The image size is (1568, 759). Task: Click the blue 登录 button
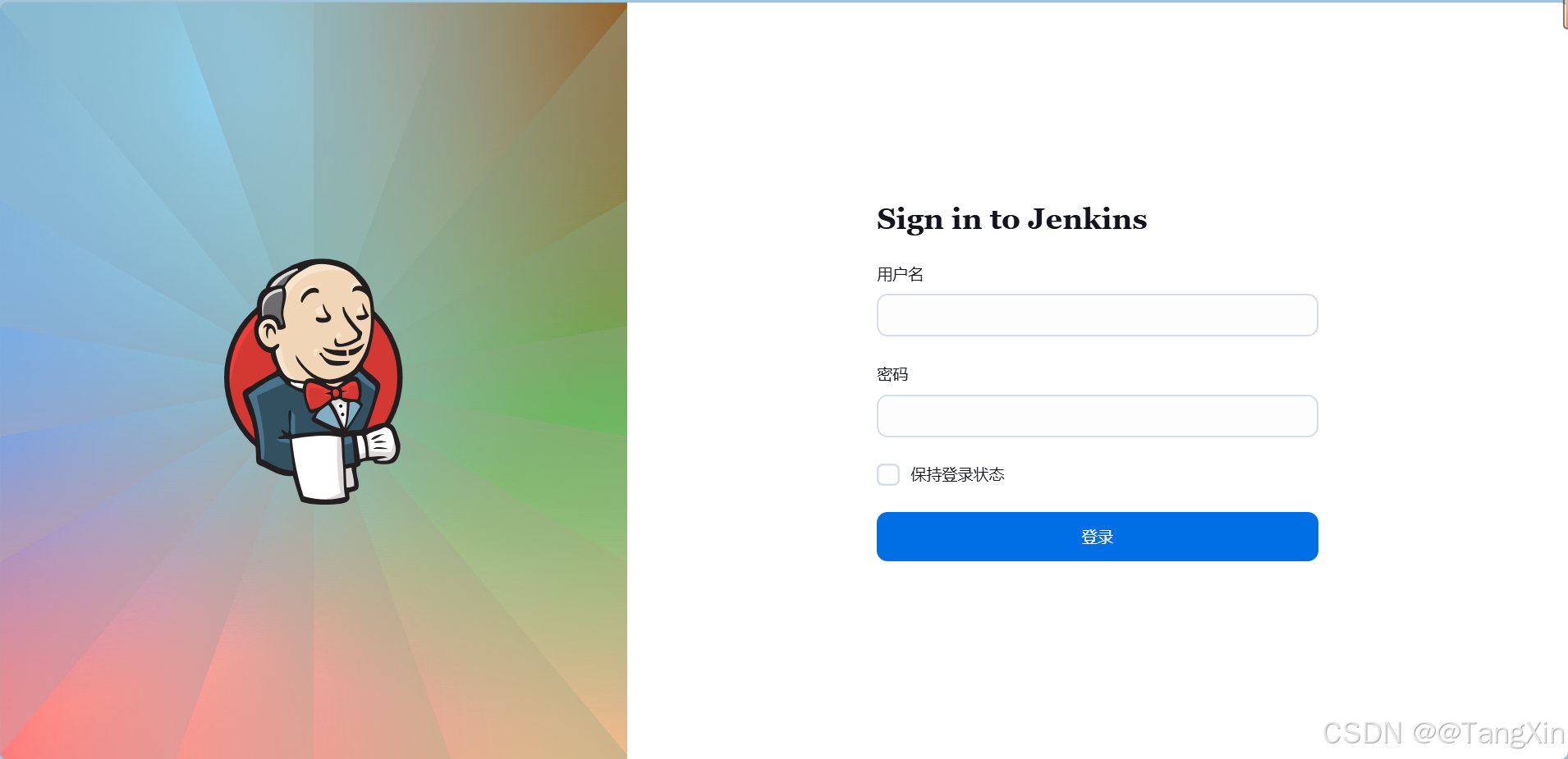1097,537
